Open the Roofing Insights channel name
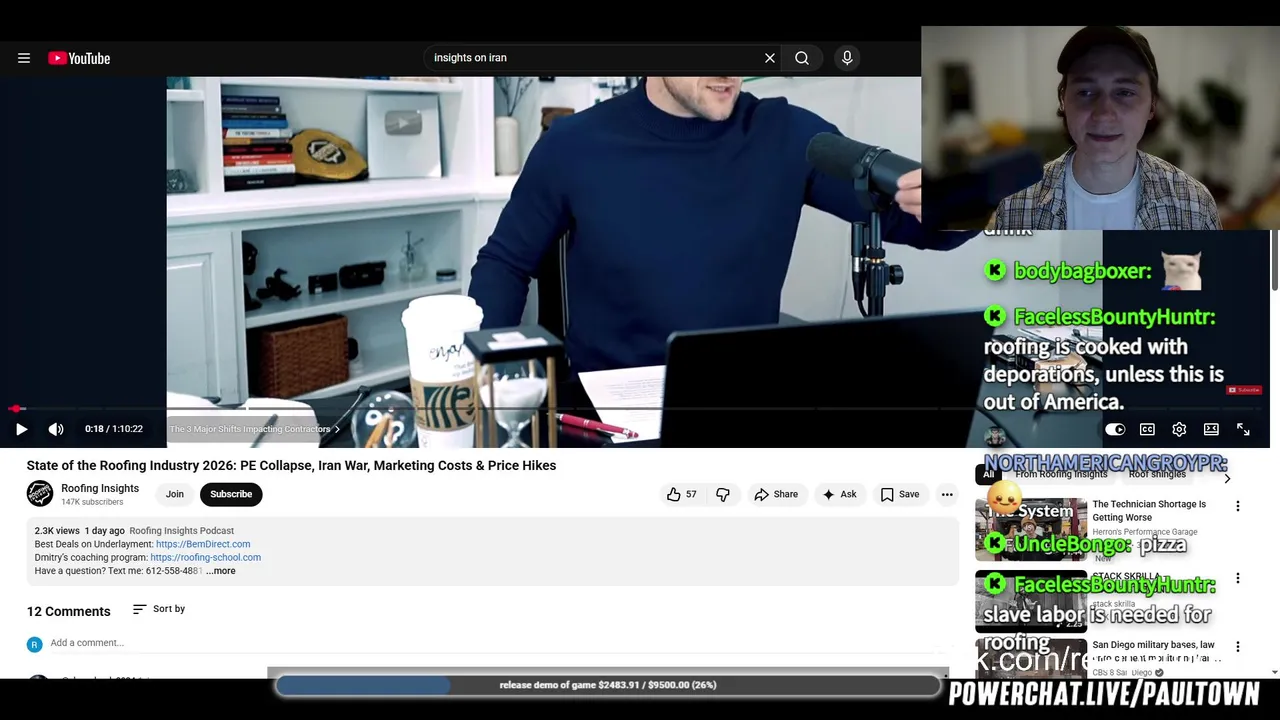 (100, 488)
